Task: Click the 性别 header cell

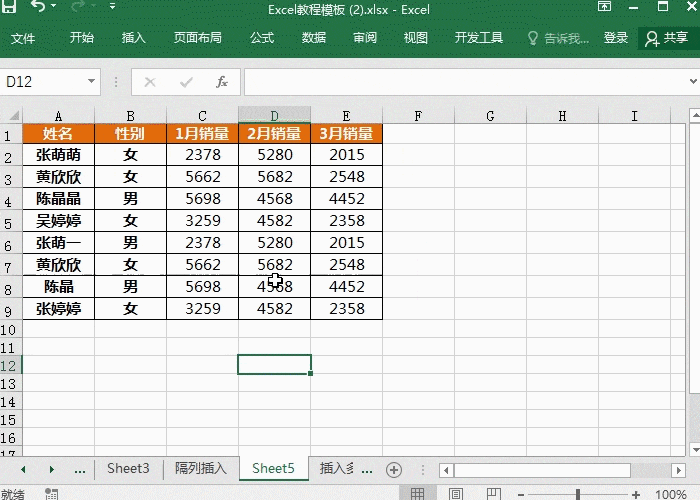Action: tap(130, 133)
